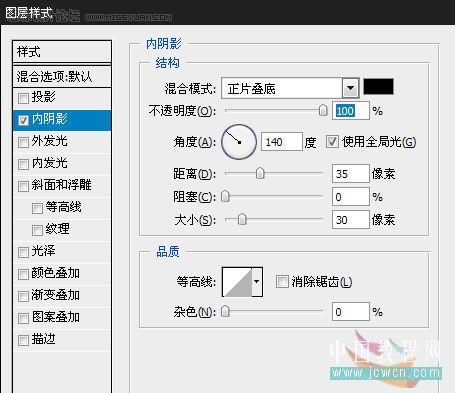Check the 等高线 sub-option checkbox

pyautogui.click(x=37, y=208)
